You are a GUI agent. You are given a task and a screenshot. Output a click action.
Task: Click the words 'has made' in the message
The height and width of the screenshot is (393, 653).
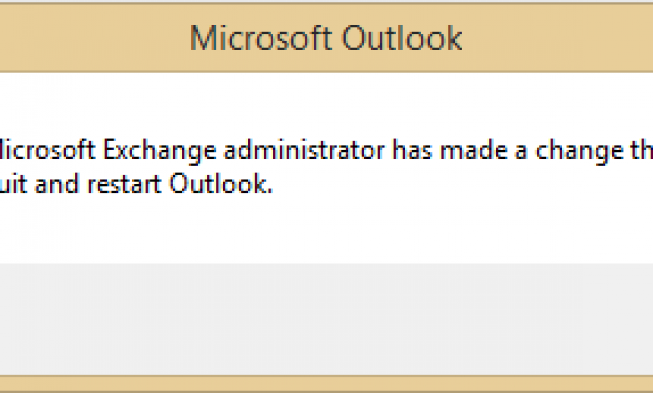click(x=450, y=150)
